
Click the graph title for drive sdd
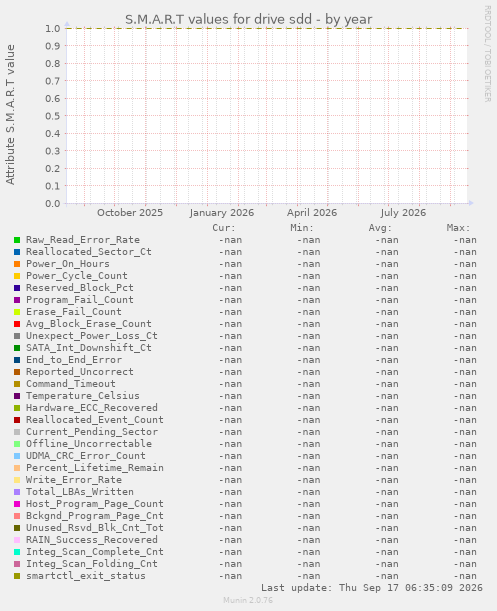(248, 19)
